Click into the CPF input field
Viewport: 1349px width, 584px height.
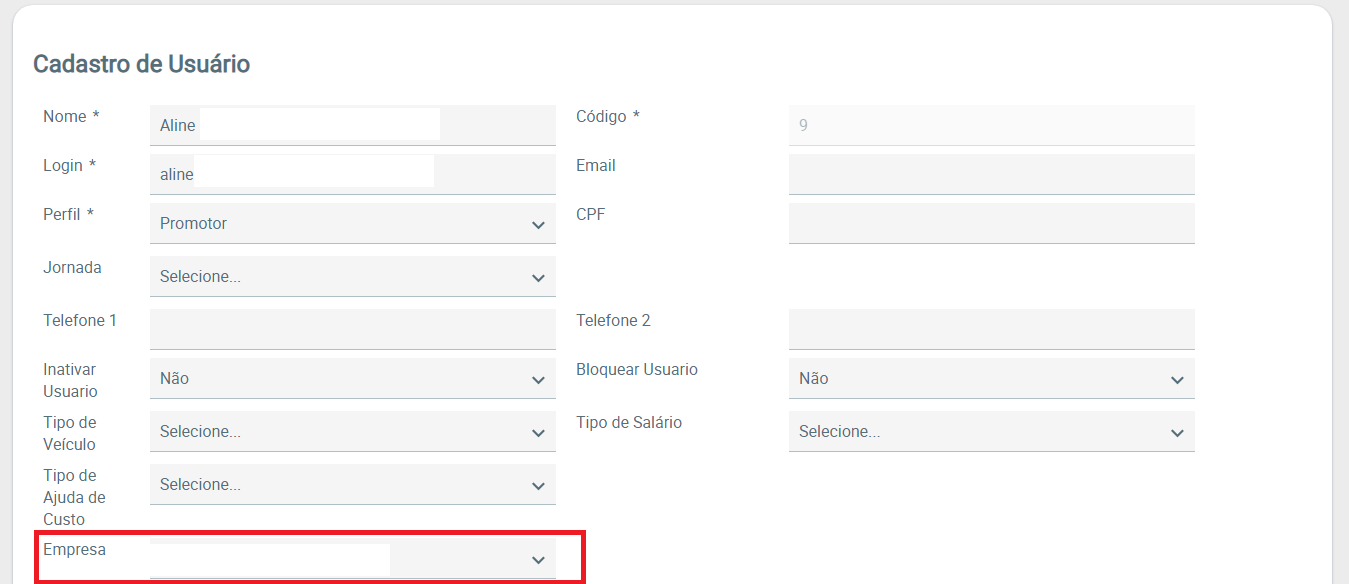coord(990,224)
